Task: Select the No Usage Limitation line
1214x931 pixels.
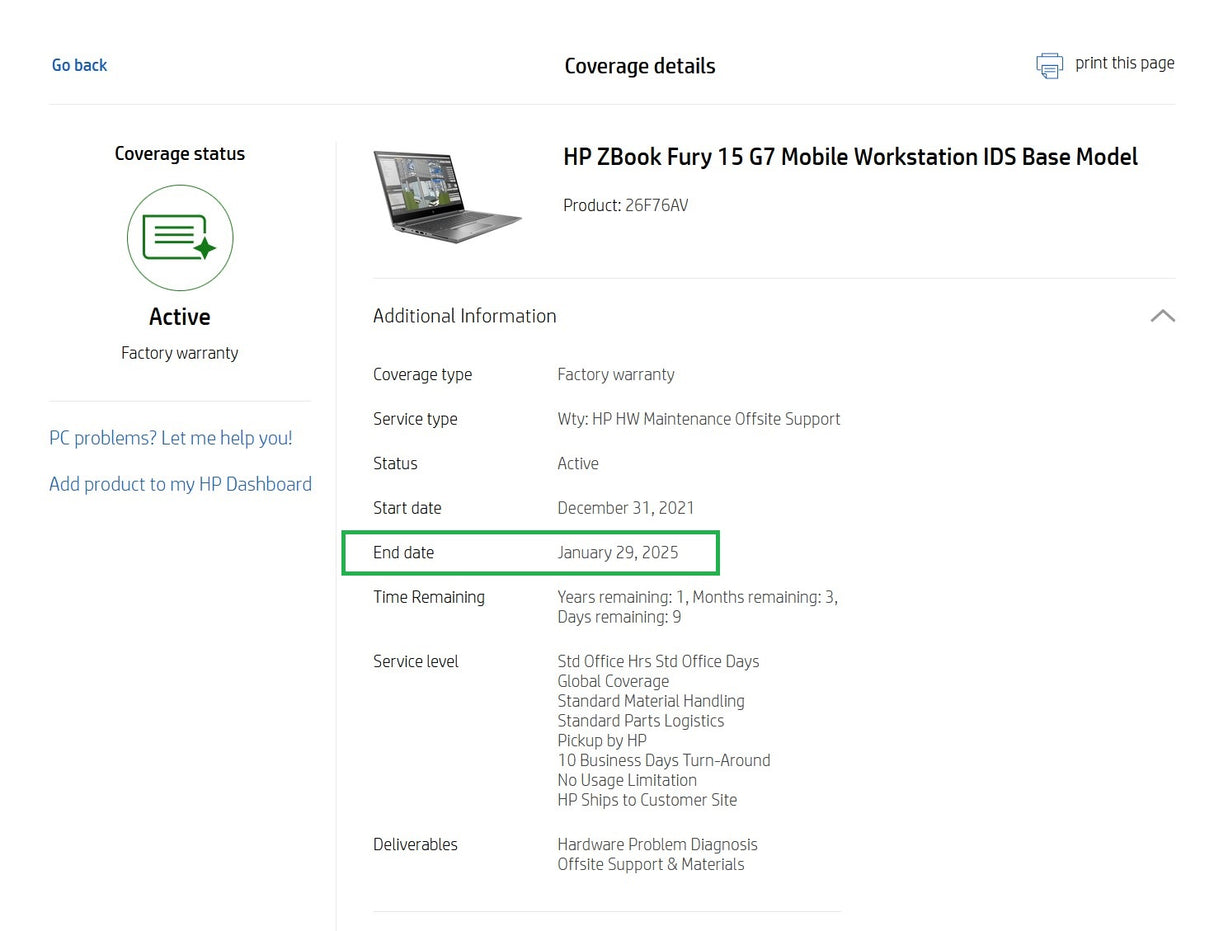Action: click(627, 780)
